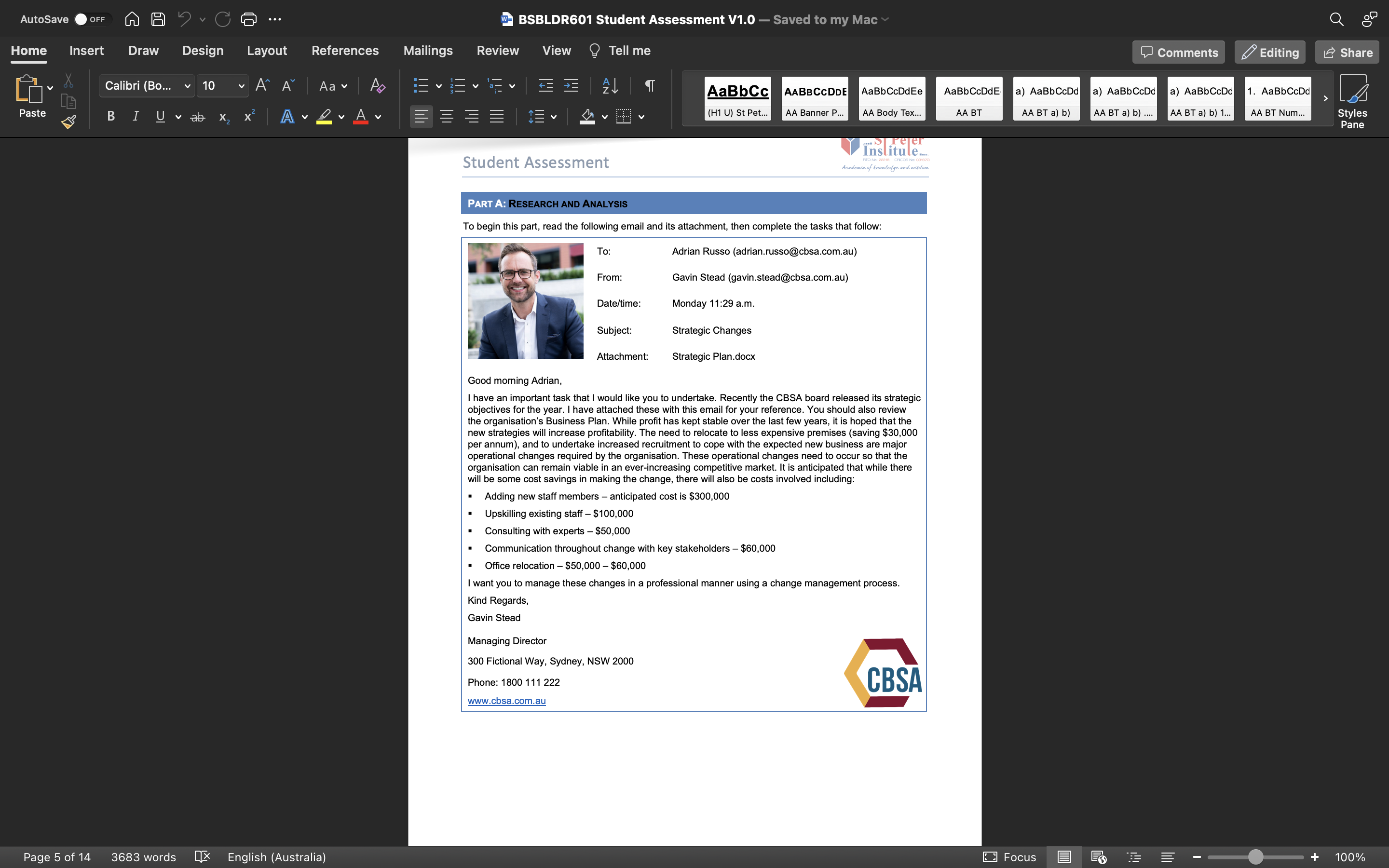Click the Increase Indent icon
Viewport: 1389px width, 868px height.
[x=571, y=86]
